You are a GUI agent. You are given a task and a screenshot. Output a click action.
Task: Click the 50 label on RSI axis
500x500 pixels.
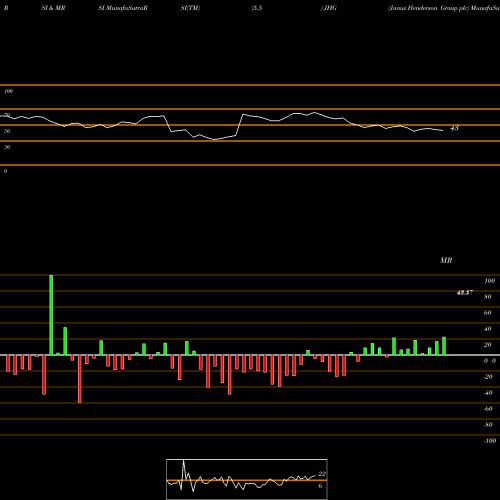7,131
